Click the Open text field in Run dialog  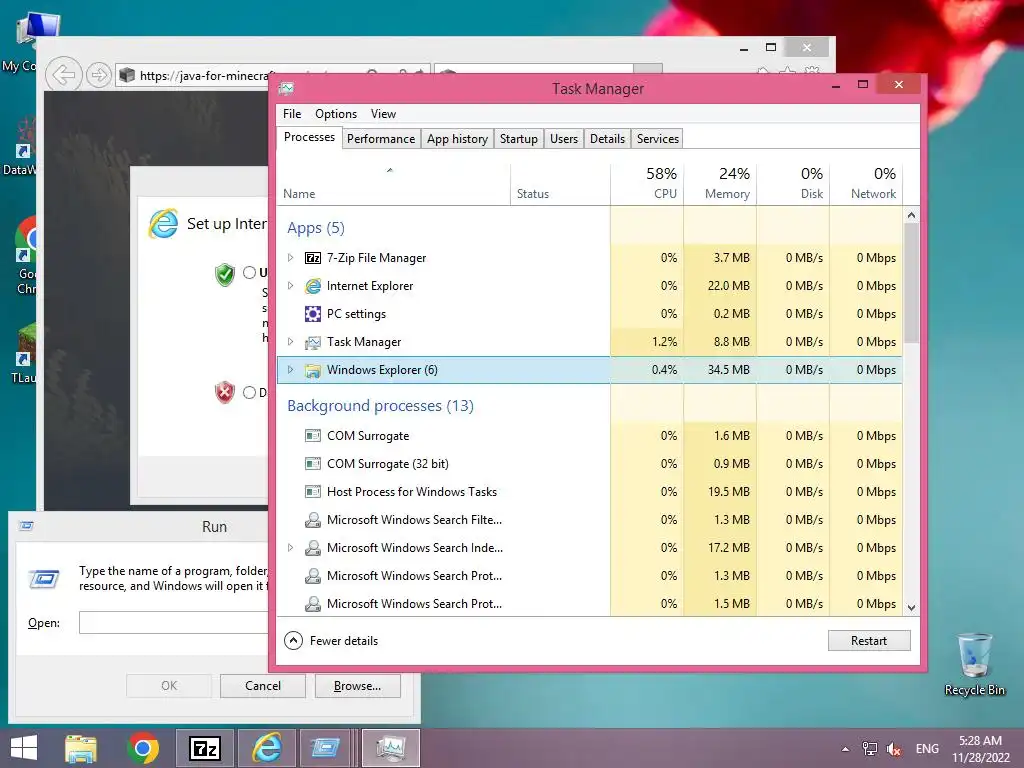[x=173, y=622]
